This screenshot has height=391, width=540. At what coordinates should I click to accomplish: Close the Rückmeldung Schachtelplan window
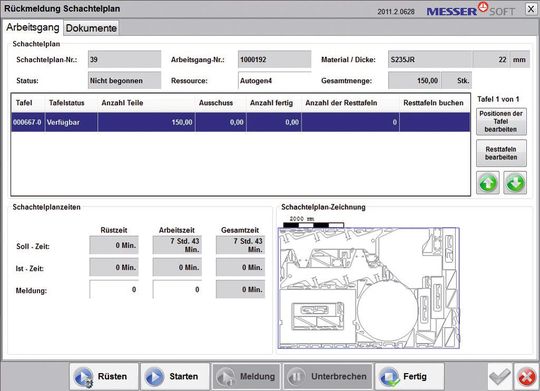(x=531, y=9)
